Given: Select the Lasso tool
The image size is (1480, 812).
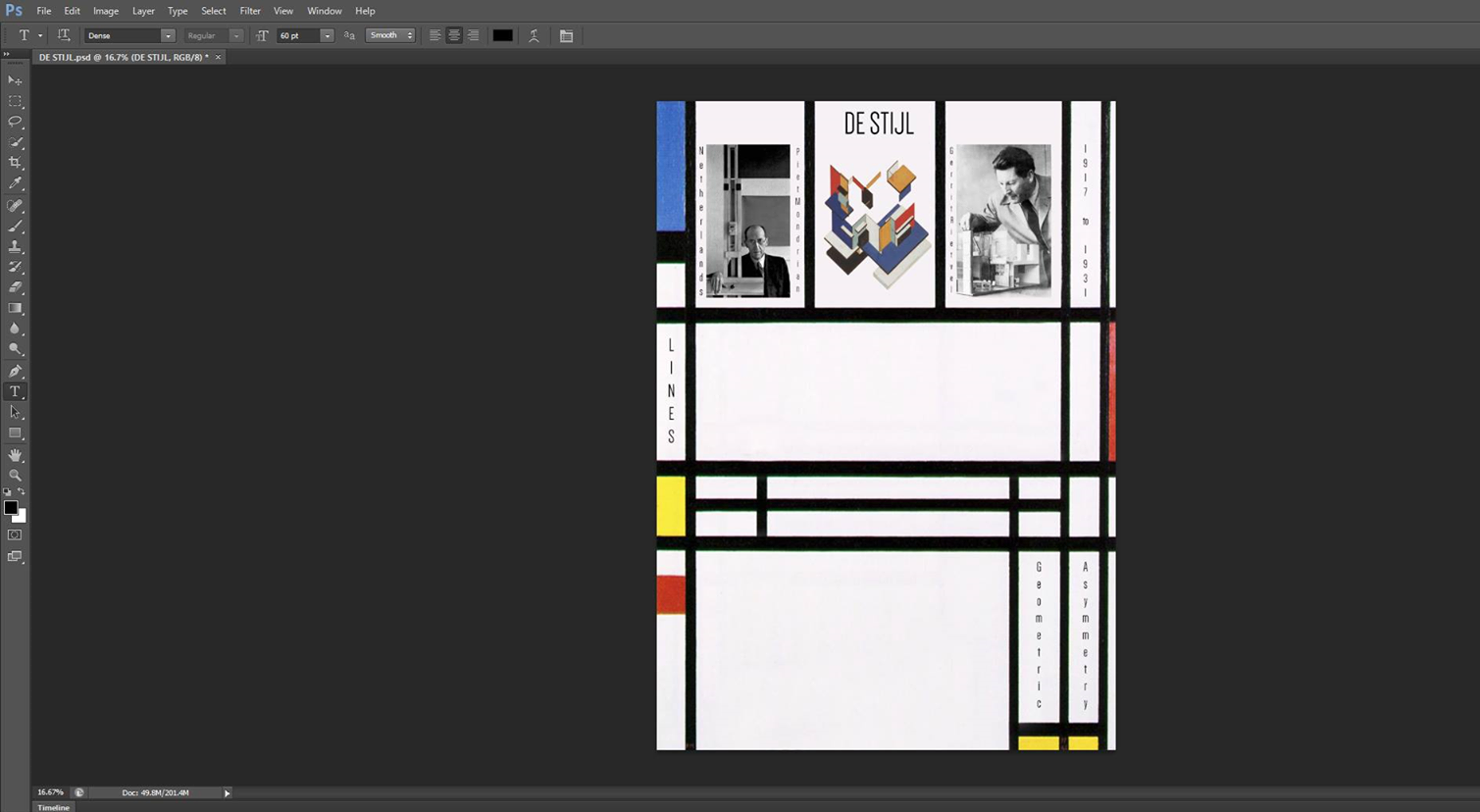Looking at the screenshot, I should click(15, 122).
